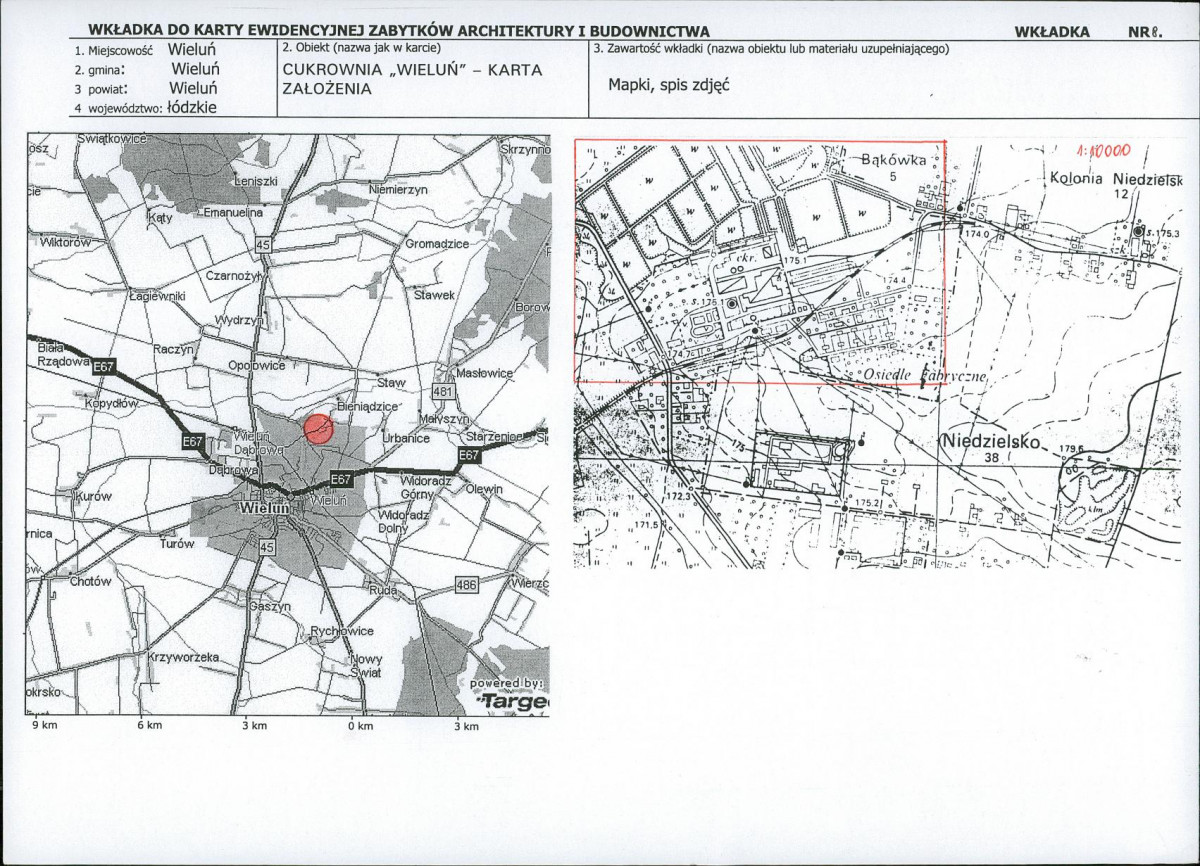
Task: Click the 'Niemierzyn' village label
Action: [398, 189]
